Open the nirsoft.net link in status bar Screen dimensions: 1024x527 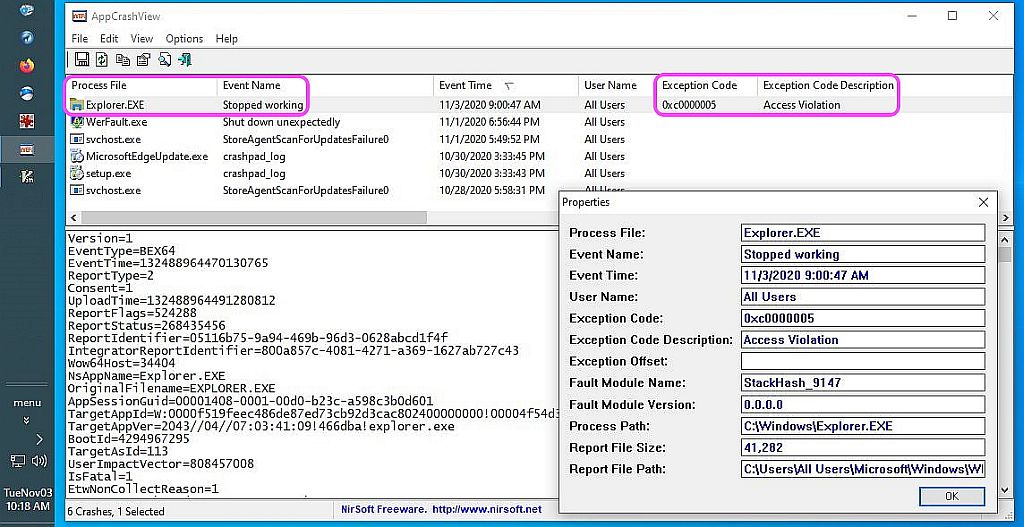(x=487, y=509)
